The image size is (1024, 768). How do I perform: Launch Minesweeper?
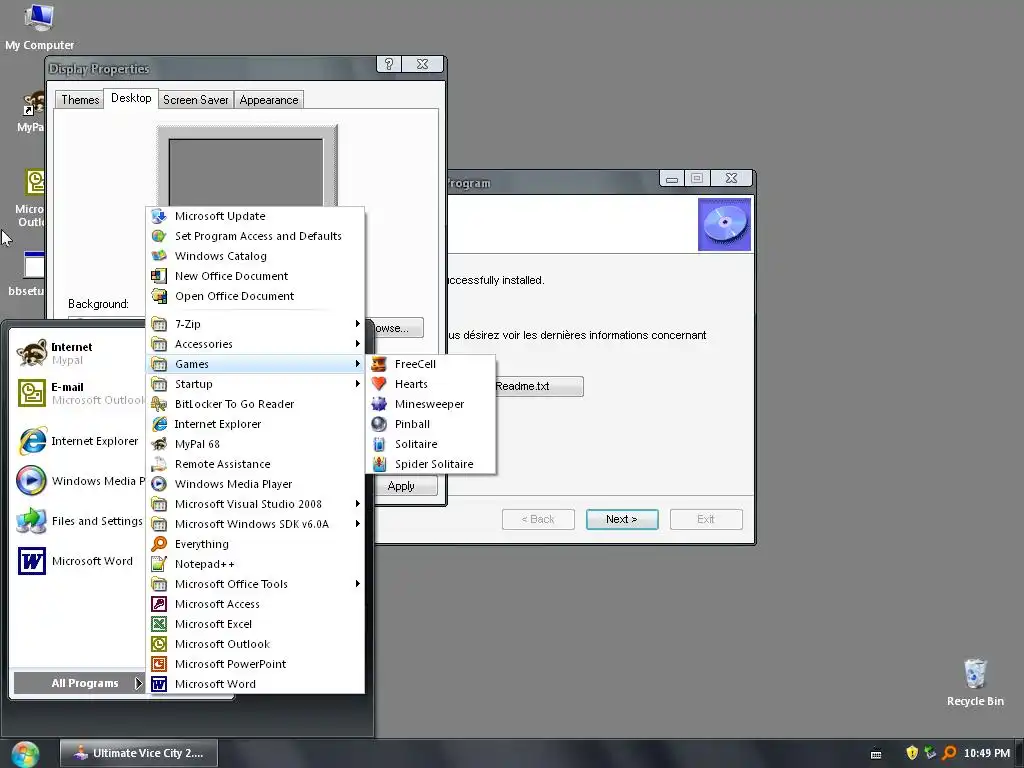431,404
